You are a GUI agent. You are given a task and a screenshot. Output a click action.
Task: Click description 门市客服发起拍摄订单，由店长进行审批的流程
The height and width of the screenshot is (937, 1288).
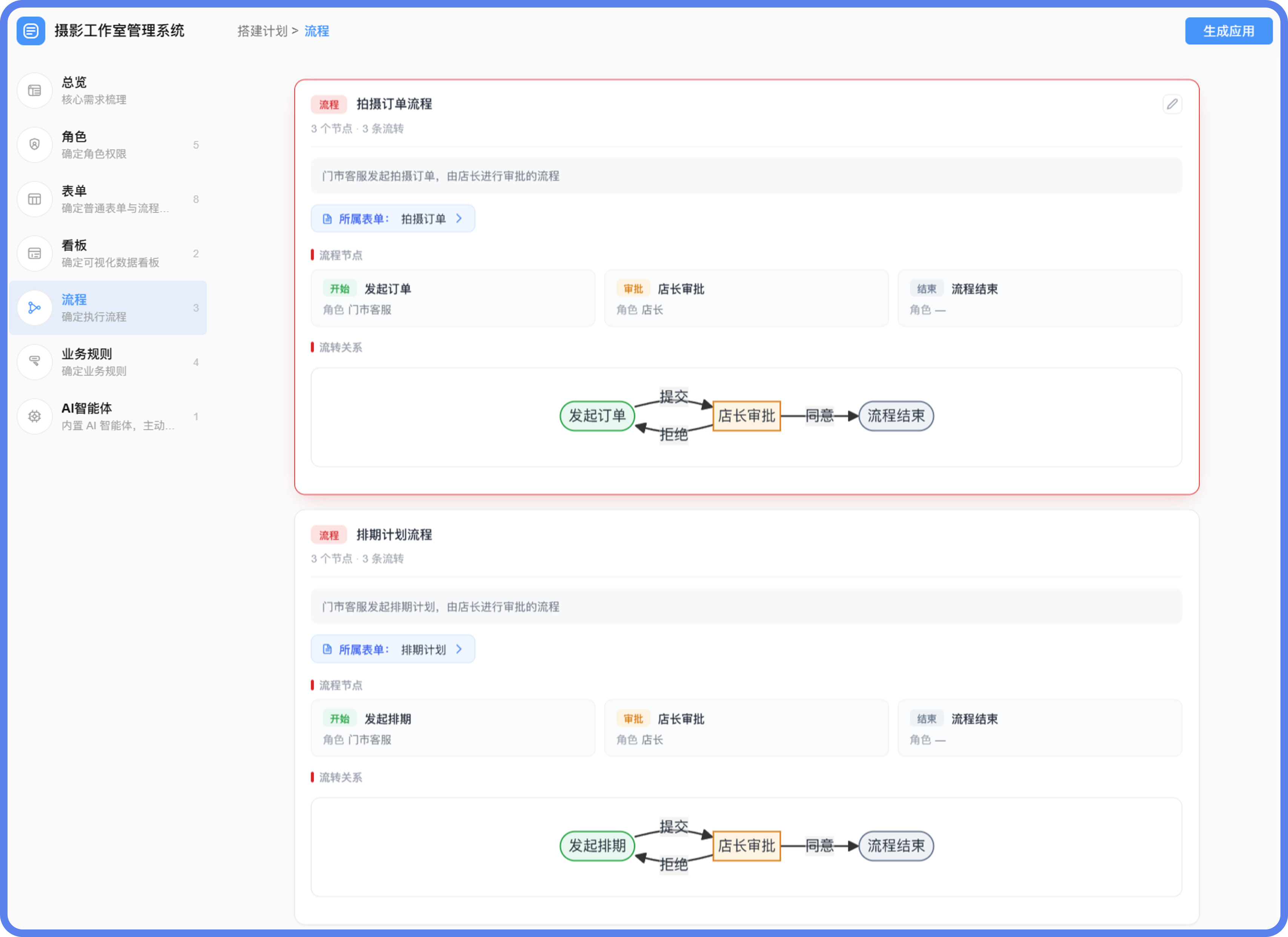tap(441, 176)
